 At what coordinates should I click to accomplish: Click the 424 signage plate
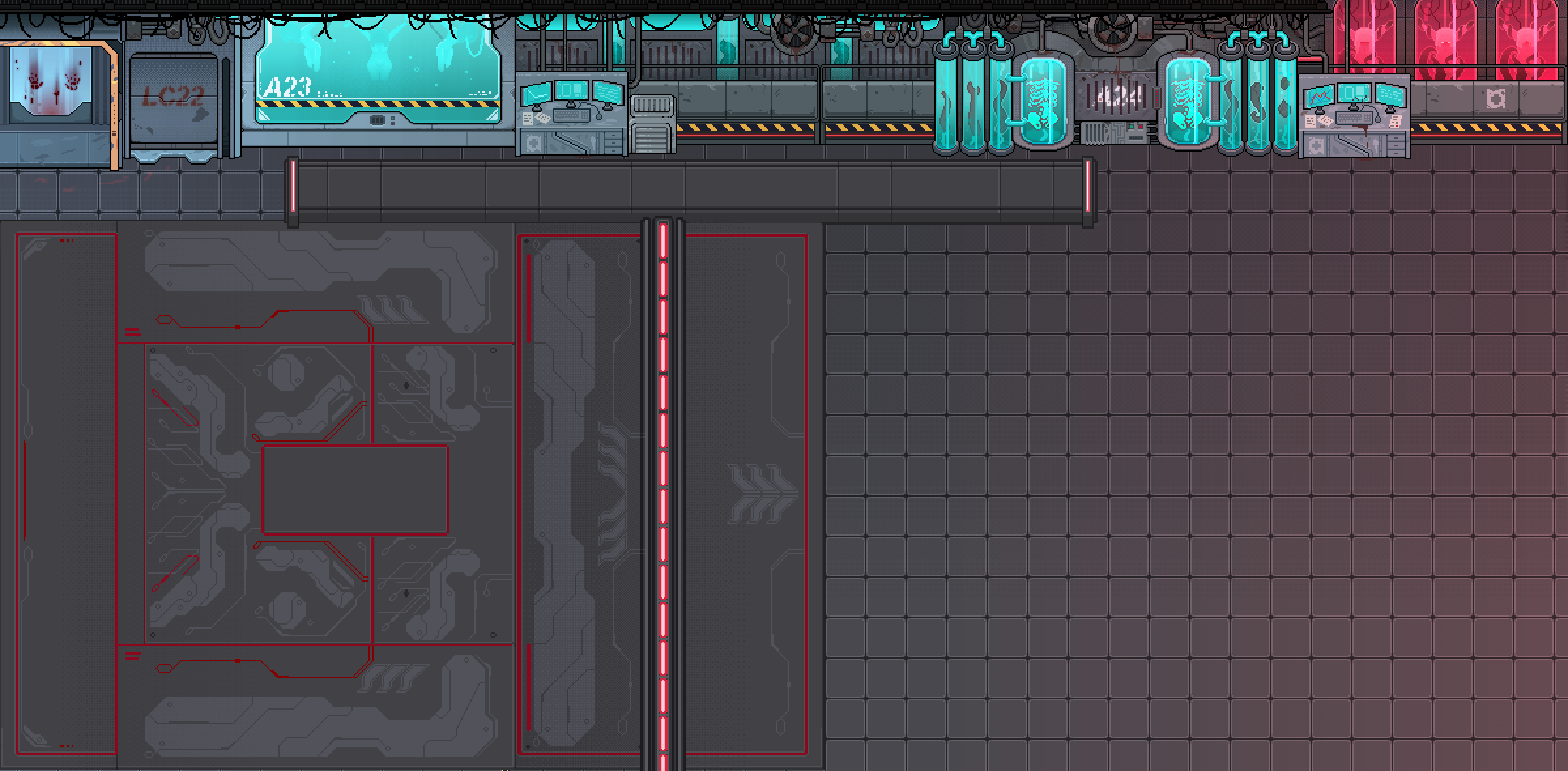point(1116,96)
